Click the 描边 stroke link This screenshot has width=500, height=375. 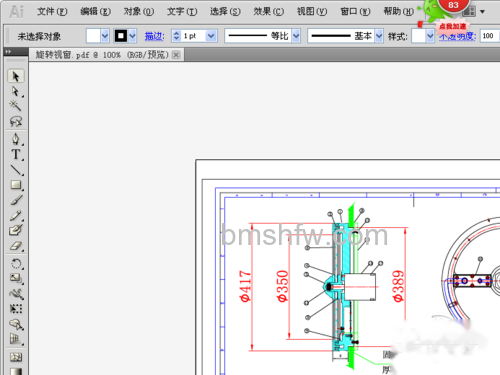tap(154, 36)
